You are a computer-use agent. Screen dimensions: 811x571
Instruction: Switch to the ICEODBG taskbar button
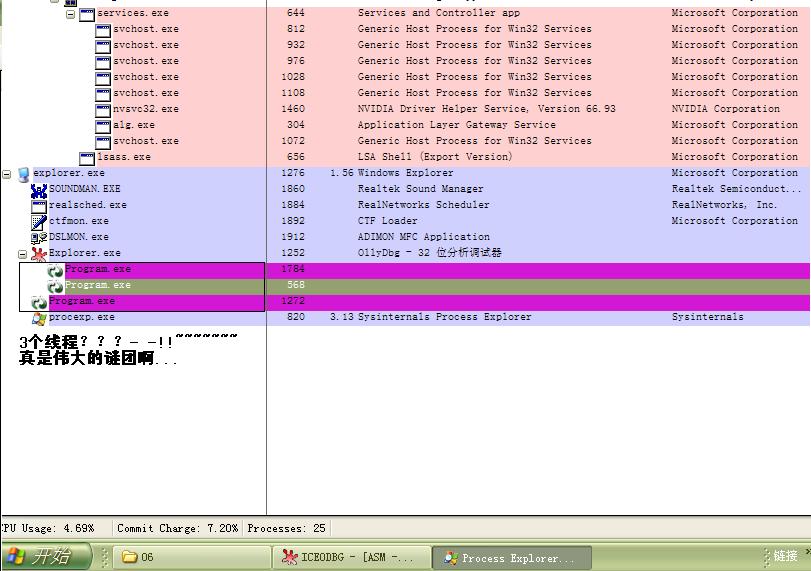[x=351, y=557]
